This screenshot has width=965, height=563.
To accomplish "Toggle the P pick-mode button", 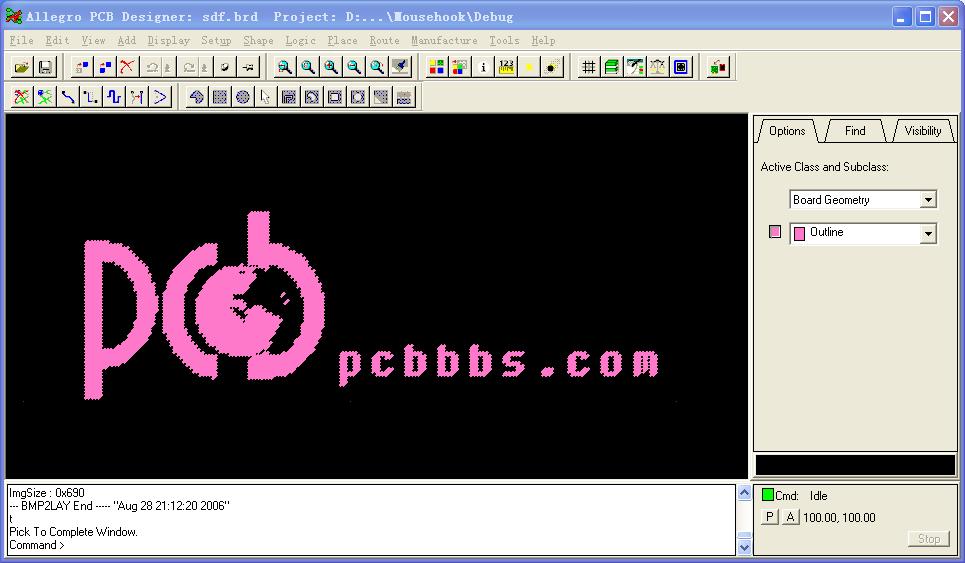I will (x=769, y=517).
